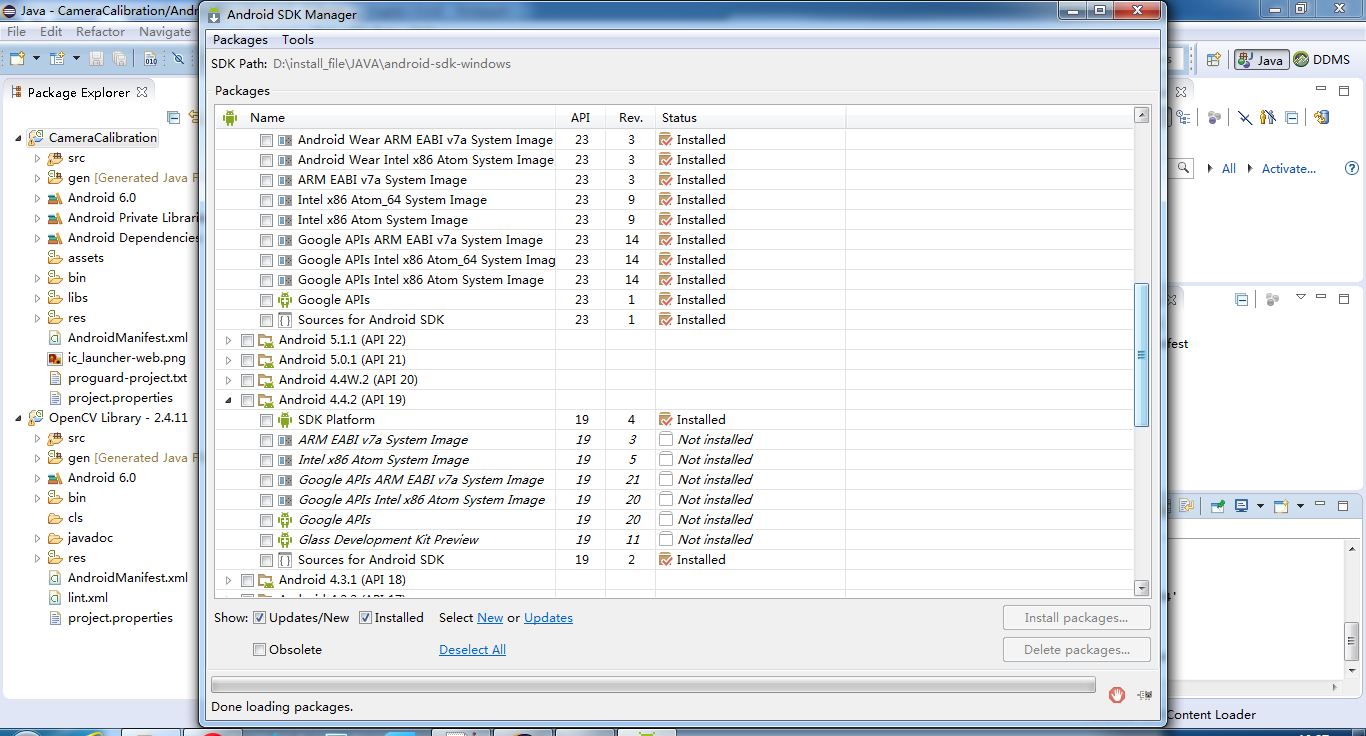Open the Packages menu in SDK Manager
The image size is (1366, 736).
(240, 40)
